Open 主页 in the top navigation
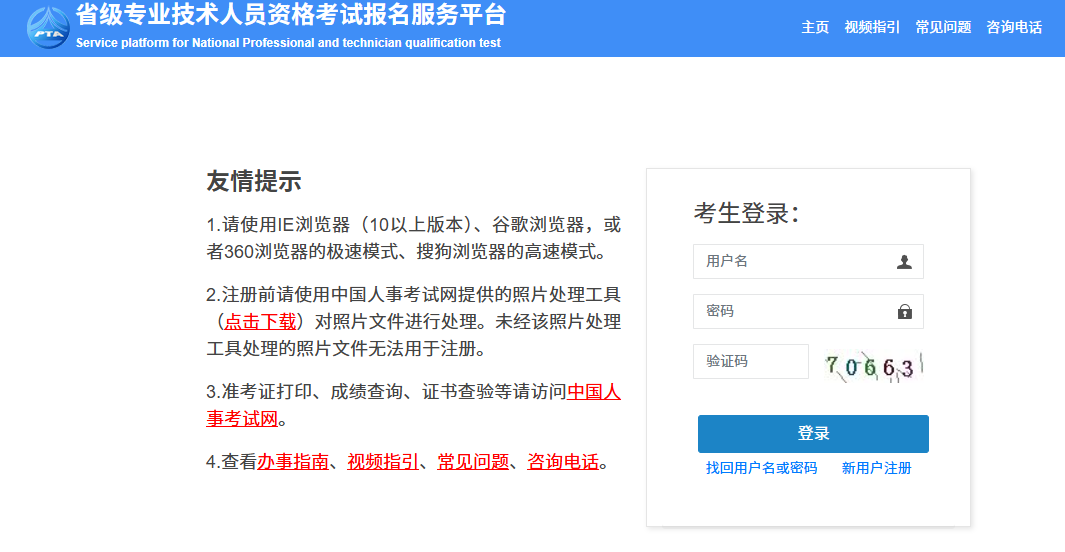 pos(815,28)
